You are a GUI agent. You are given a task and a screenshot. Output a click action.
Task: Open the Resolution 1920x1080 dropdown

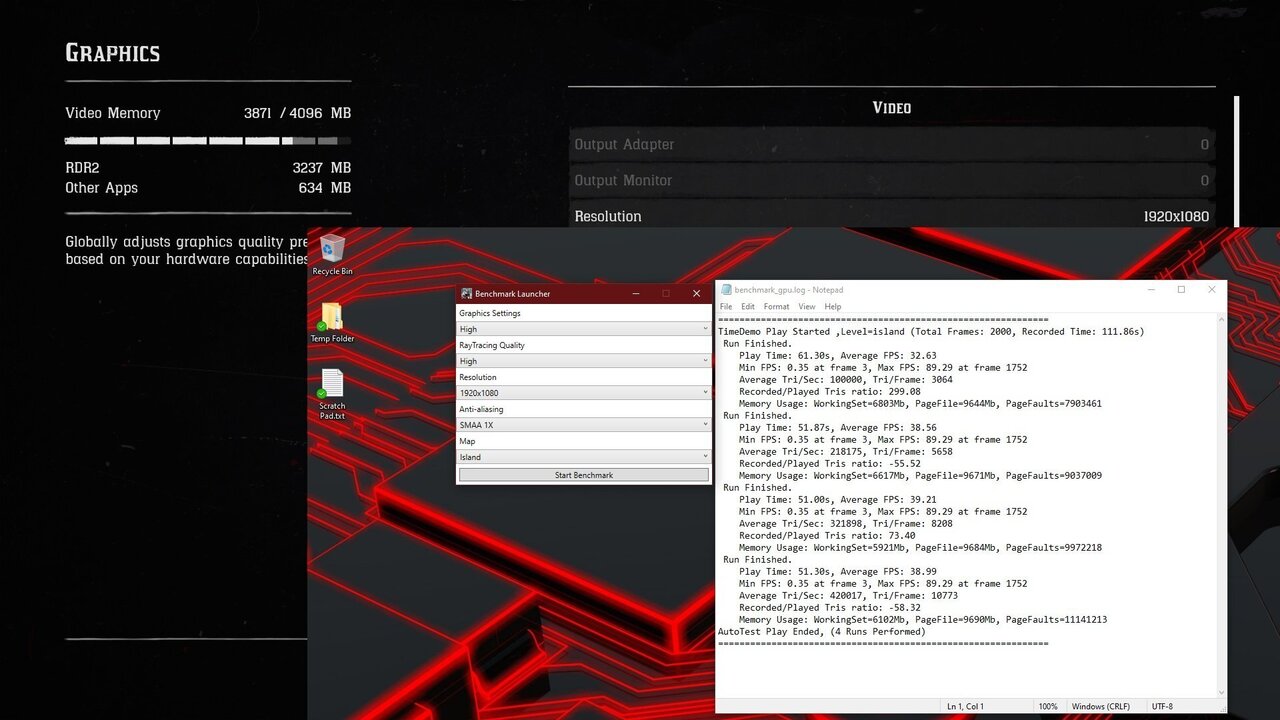(x=583, y=393)
